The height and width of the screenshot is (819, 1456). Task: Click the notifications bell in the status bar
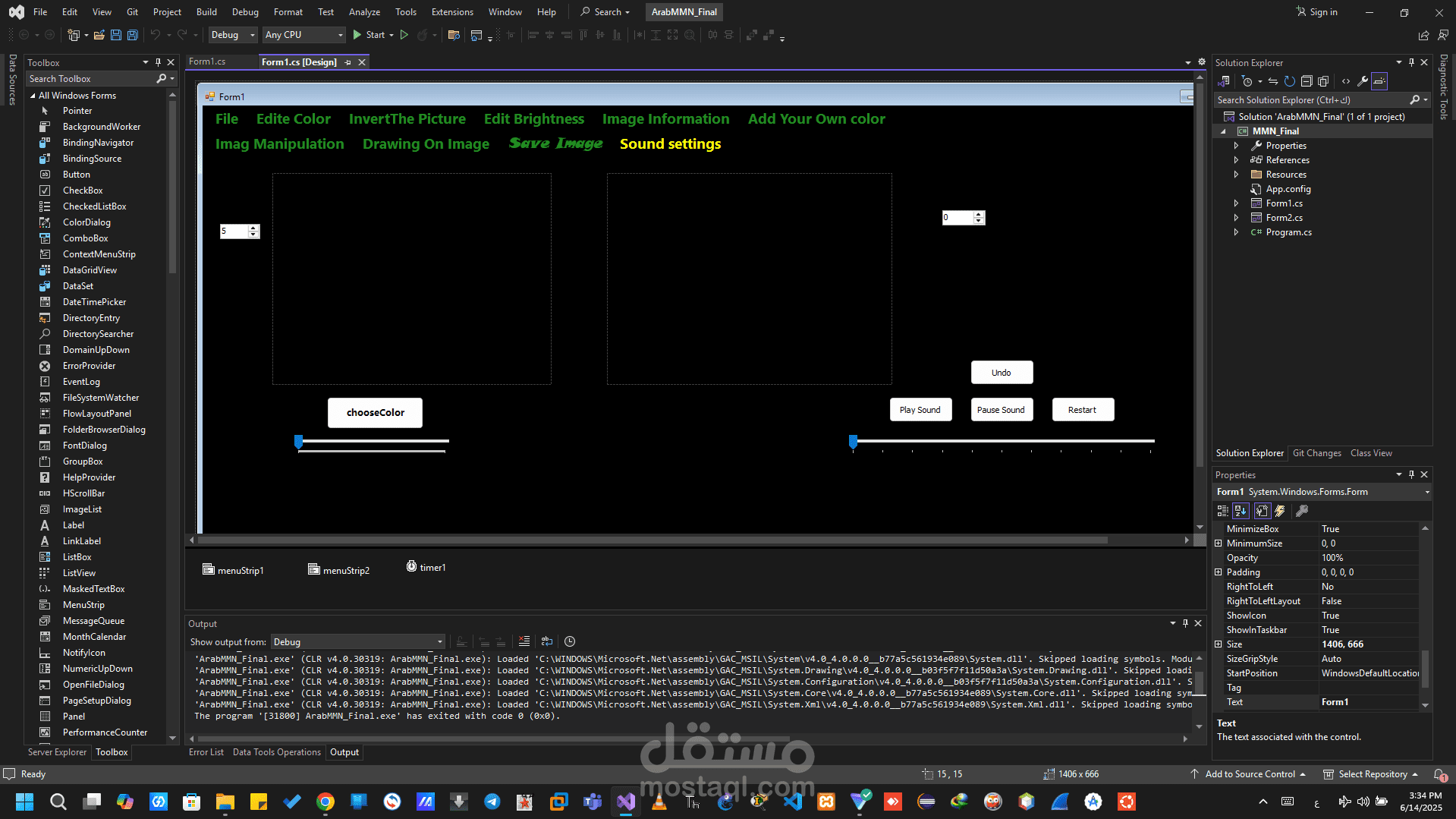point(1439,774)
